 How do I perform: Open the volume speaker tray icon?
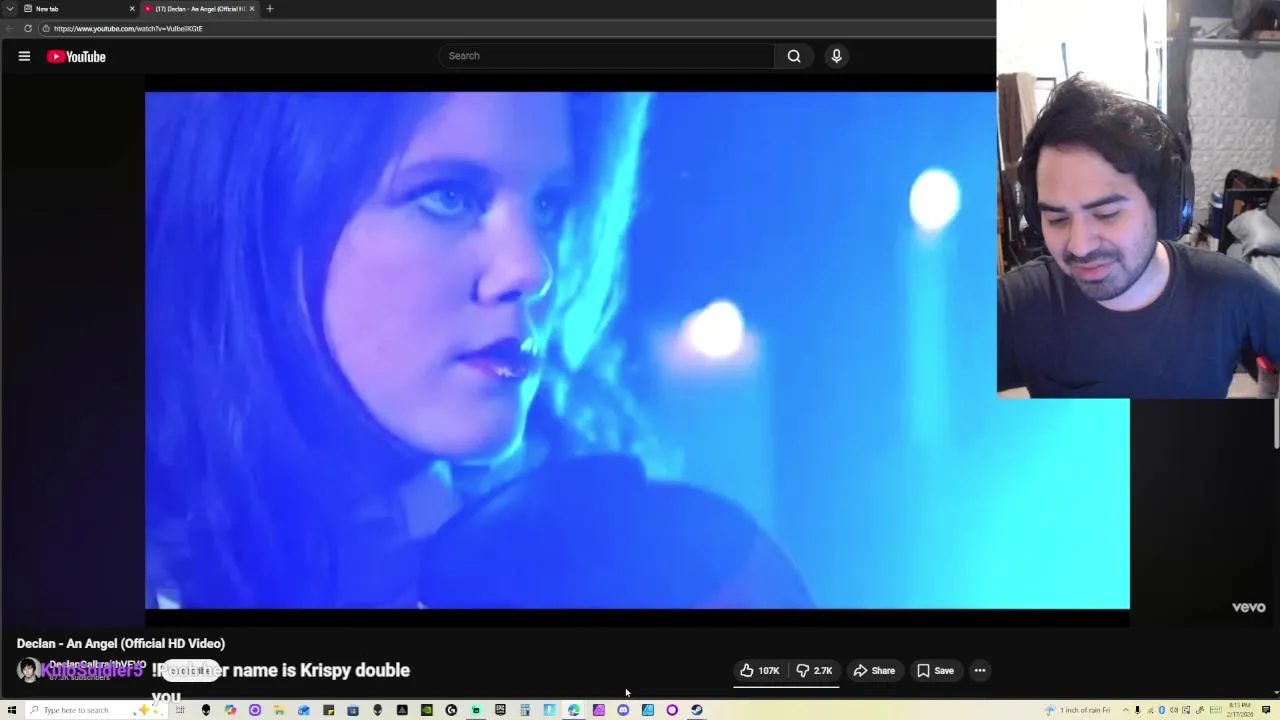tap(1174, 710)
